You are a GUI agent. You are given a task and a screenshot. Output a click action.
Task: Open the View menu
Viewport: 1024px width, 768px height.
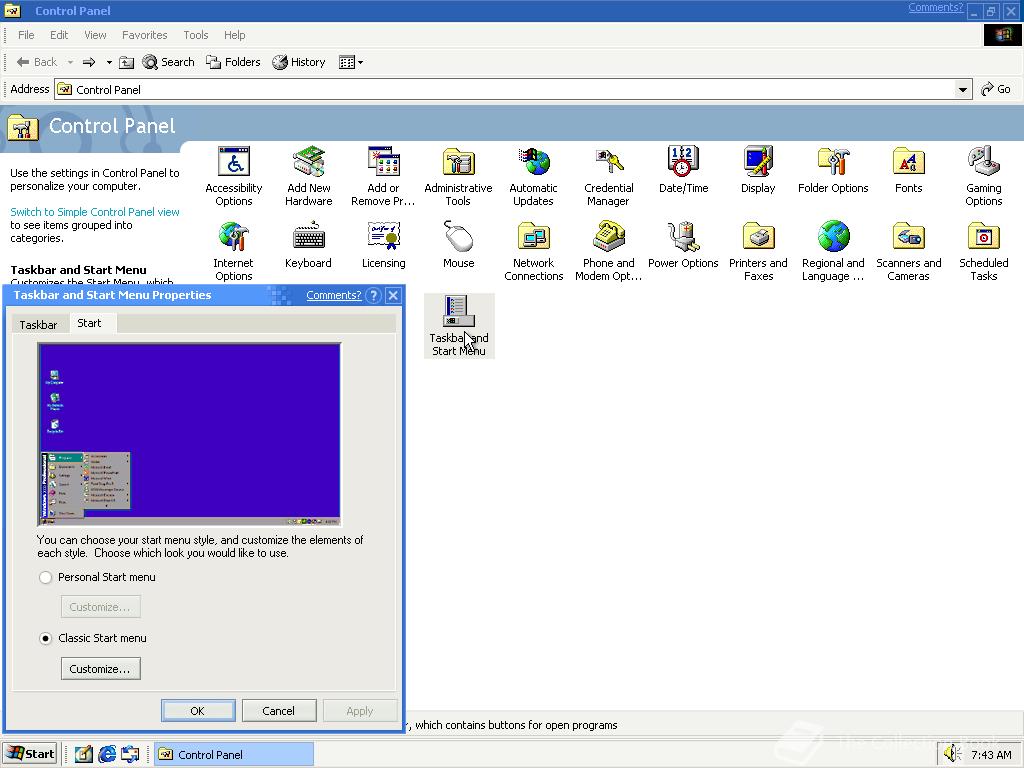point(95,35)
